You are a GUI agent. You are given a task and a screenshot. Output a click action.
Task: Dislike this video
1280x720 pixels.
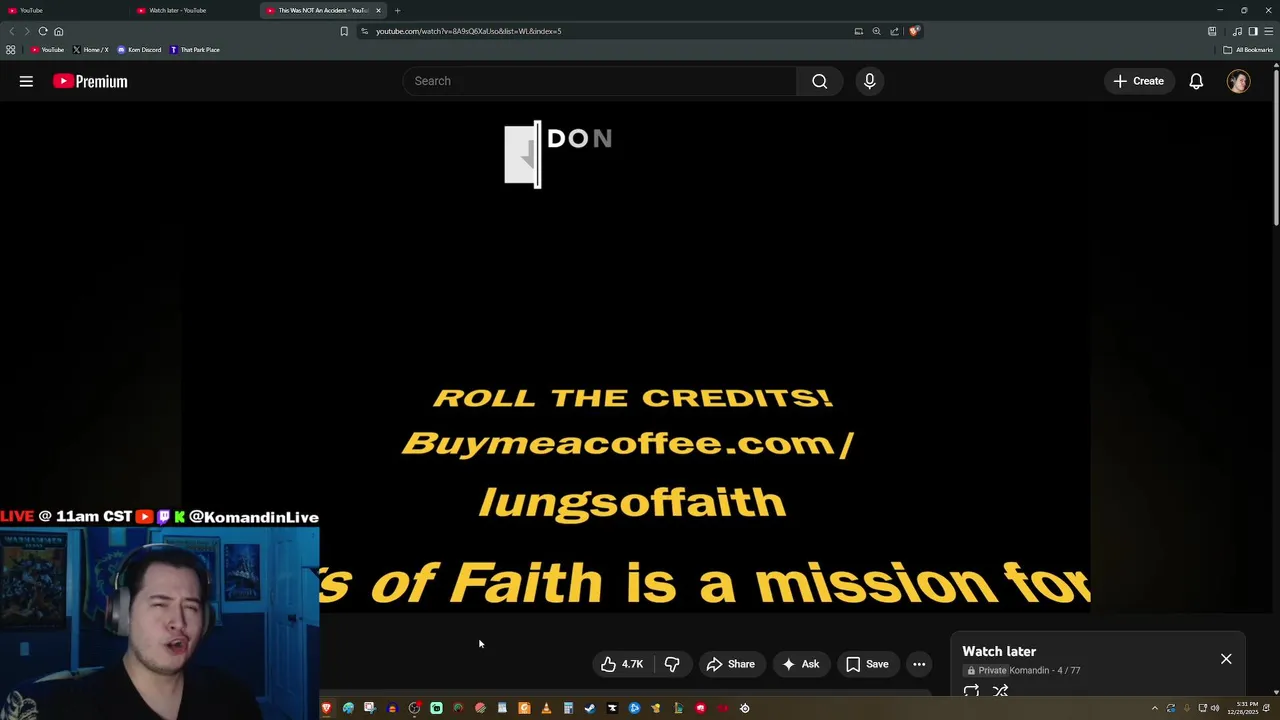(672, 664)
